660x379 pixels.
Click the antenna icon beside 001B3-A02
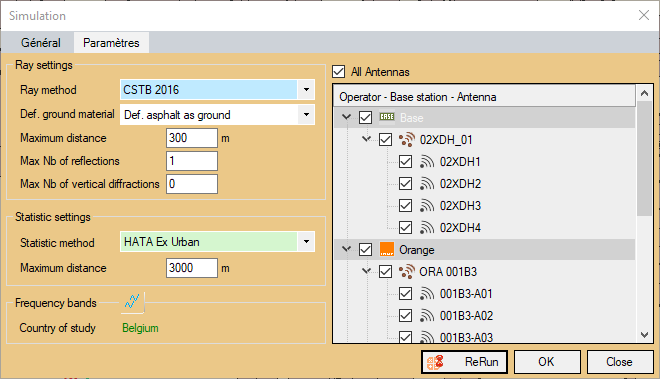427,315
